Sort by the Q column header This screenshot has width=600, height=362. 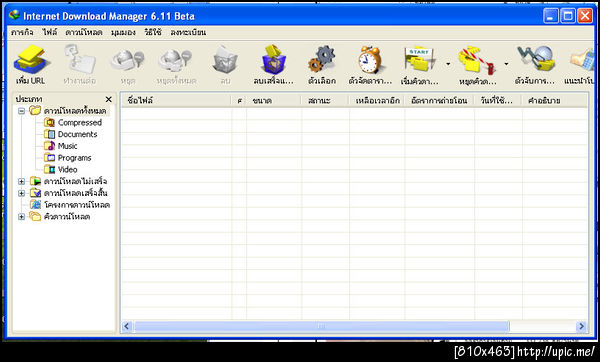pyautogui.click(x=239, y=100)
